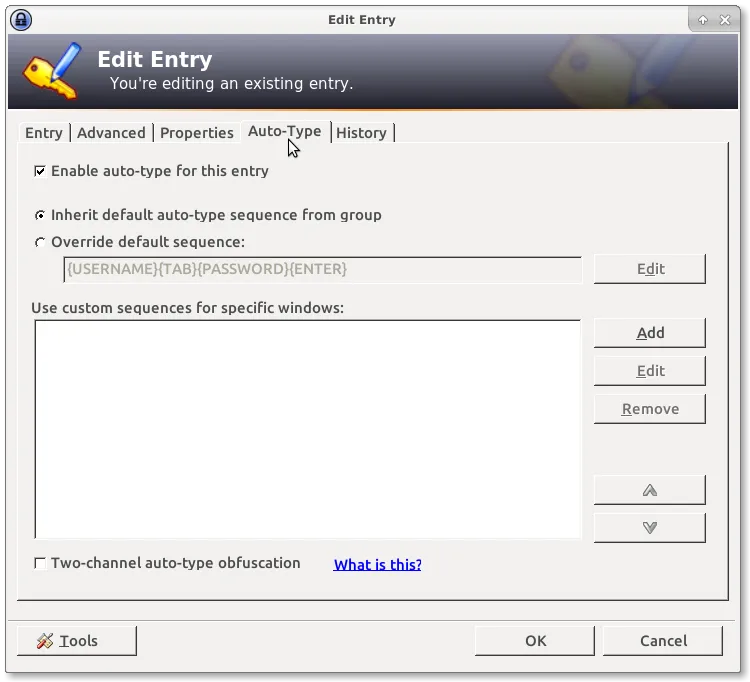Open the What is this? link

click(x=377, y=564)
